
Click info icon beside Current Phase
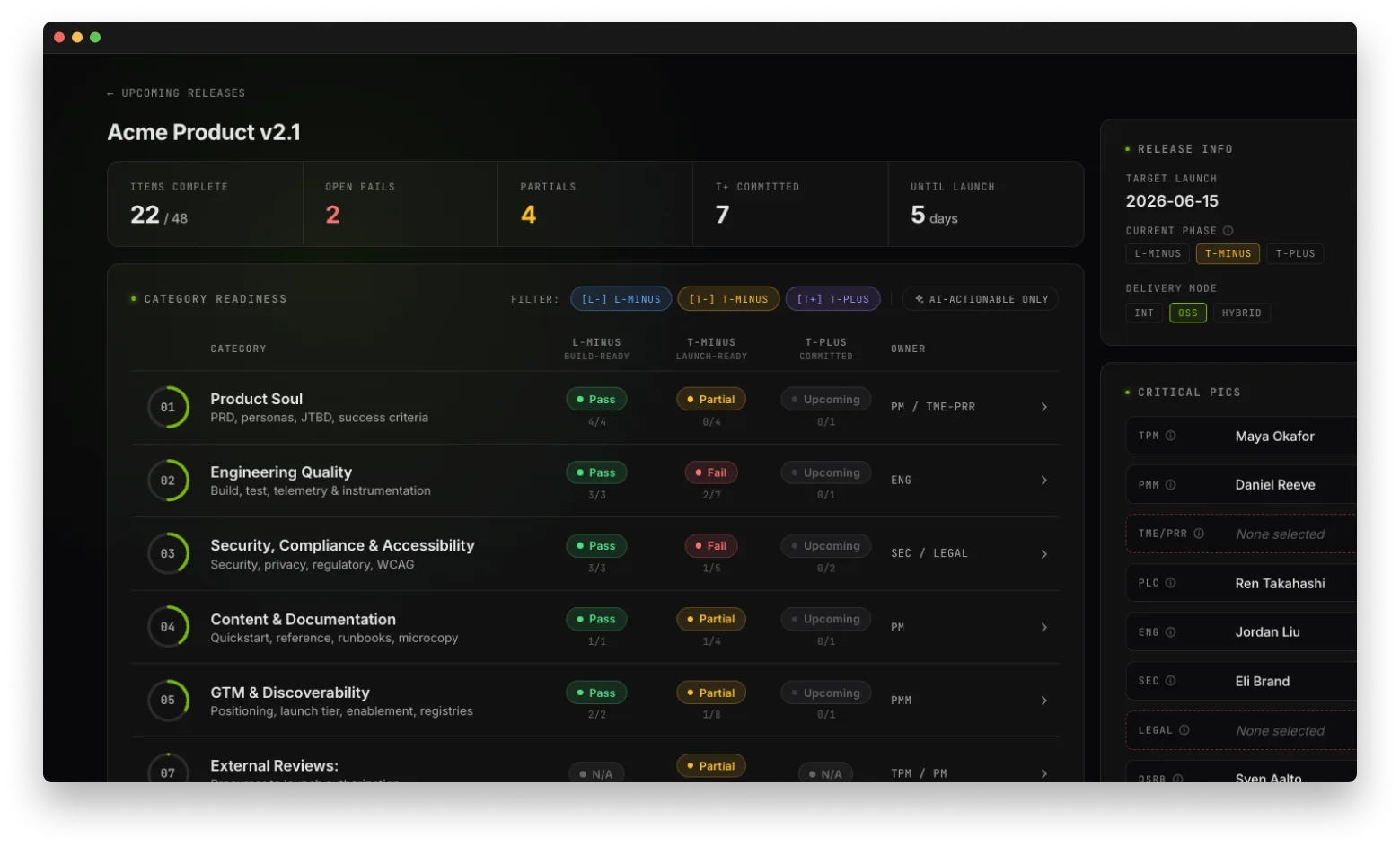point(1228,231)
